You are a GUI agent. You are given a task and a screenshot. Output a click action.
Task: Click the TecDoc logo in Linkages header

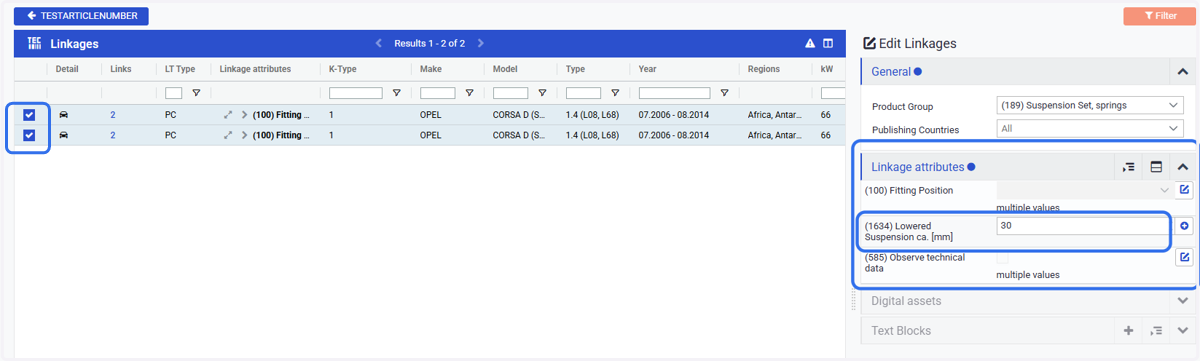tap(33, 44)
